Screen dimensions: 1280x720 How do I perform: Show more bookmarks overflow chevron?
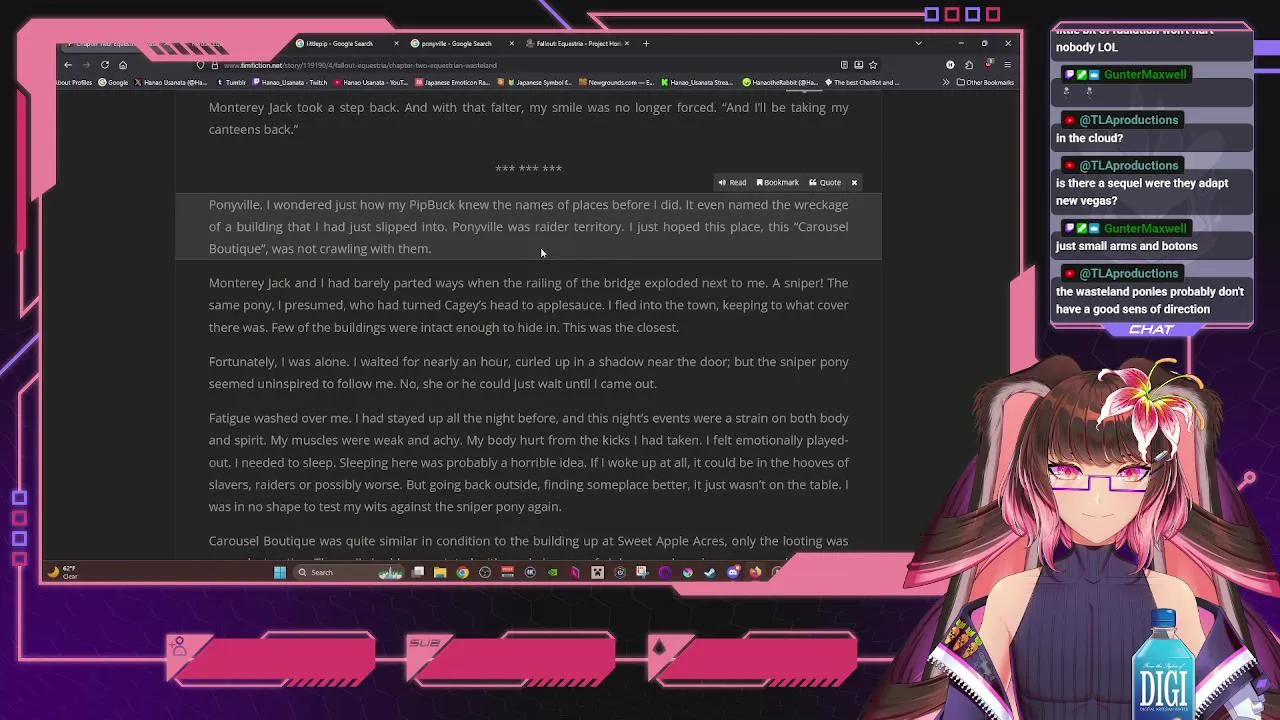pyautogui.click(x=946, y=82)
